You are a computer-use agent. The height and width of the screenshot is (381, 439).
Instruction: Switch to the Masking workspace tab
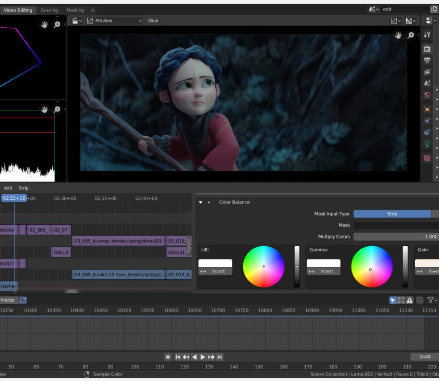click(x=75, y=10)
